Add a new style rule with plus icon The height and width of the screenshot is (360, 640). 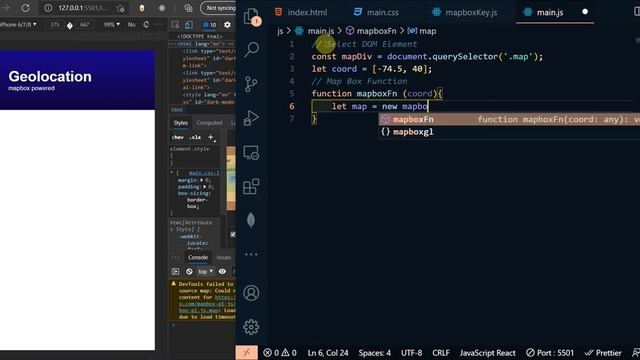[211, 138]
